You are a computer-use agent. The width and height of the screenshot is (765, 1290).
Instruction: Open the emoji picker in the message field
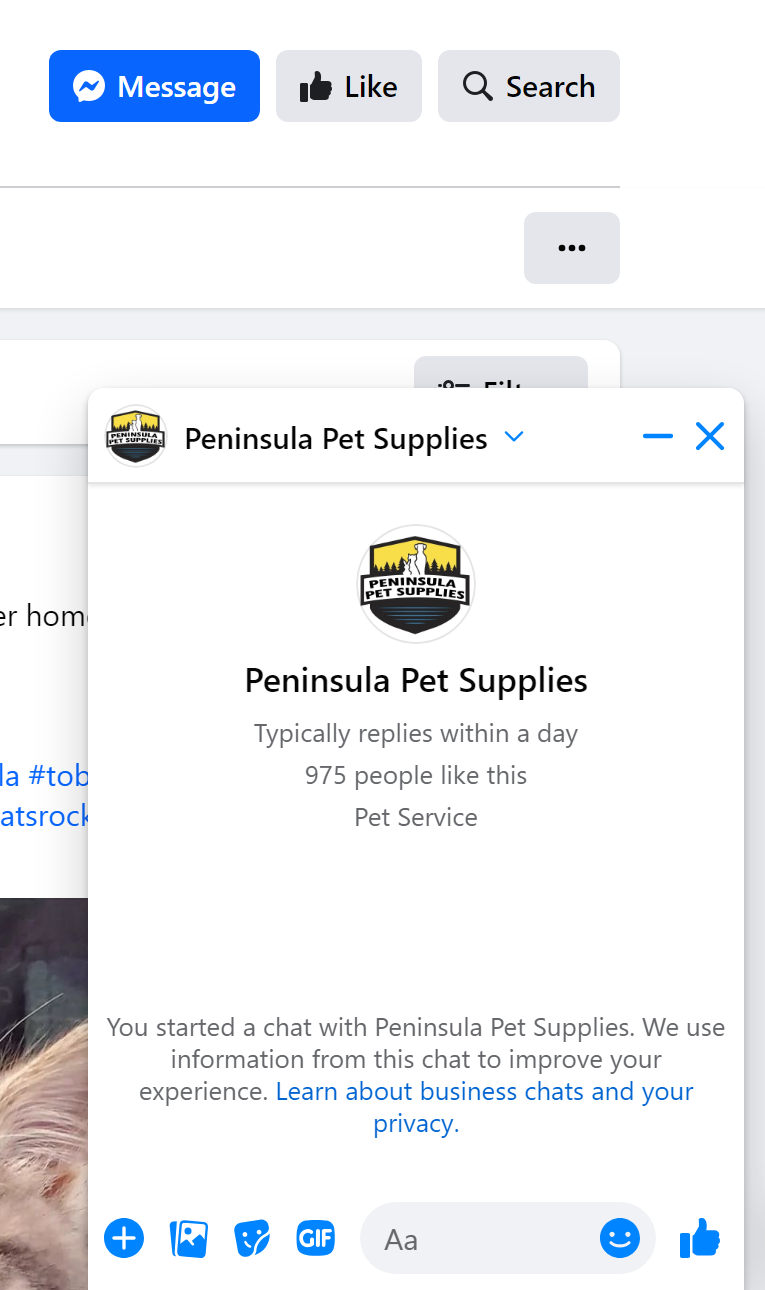[x=620, y=1238]
